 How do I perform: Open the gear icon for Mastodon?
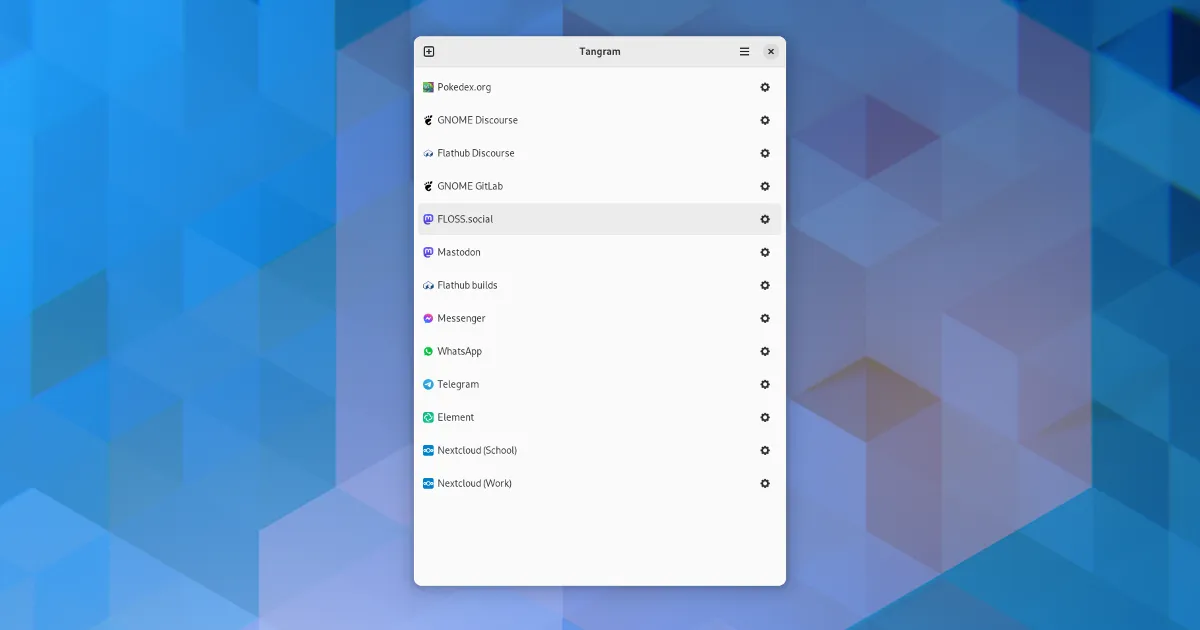(765, 252)
